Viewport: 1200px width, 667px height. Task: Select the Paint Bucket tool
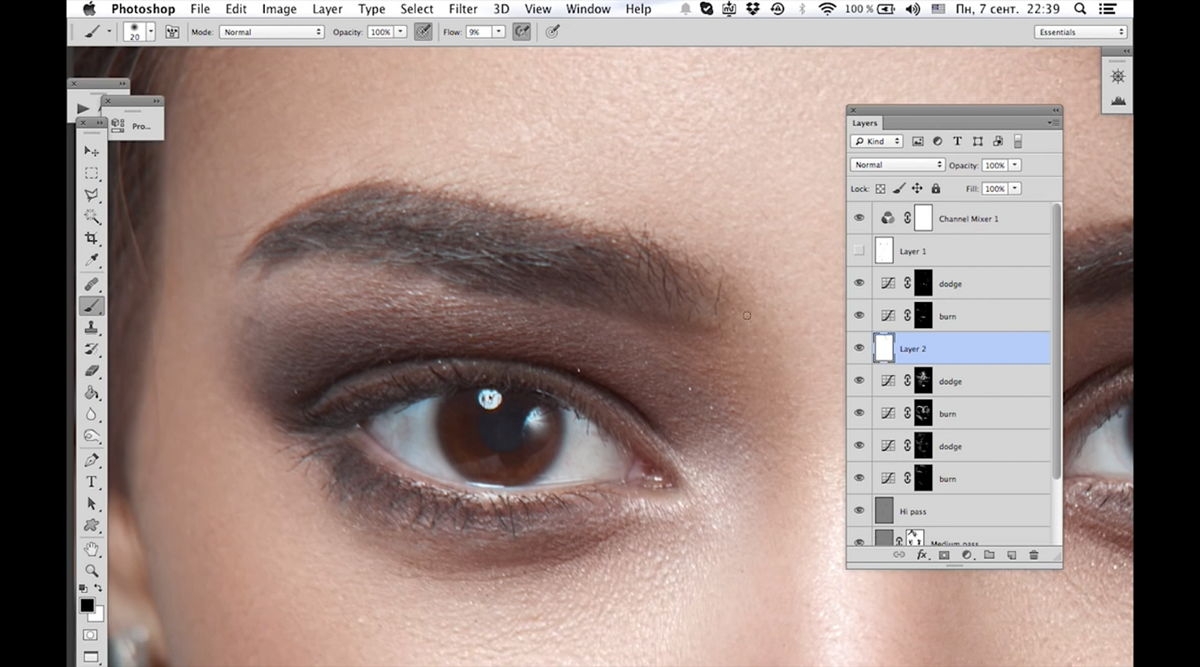tap(91, 393)
